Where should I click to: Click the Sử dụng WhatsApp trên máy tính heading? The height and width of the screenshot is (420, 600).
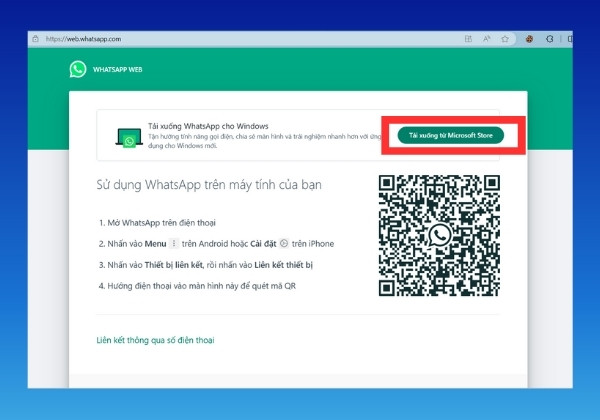[209, 185]
